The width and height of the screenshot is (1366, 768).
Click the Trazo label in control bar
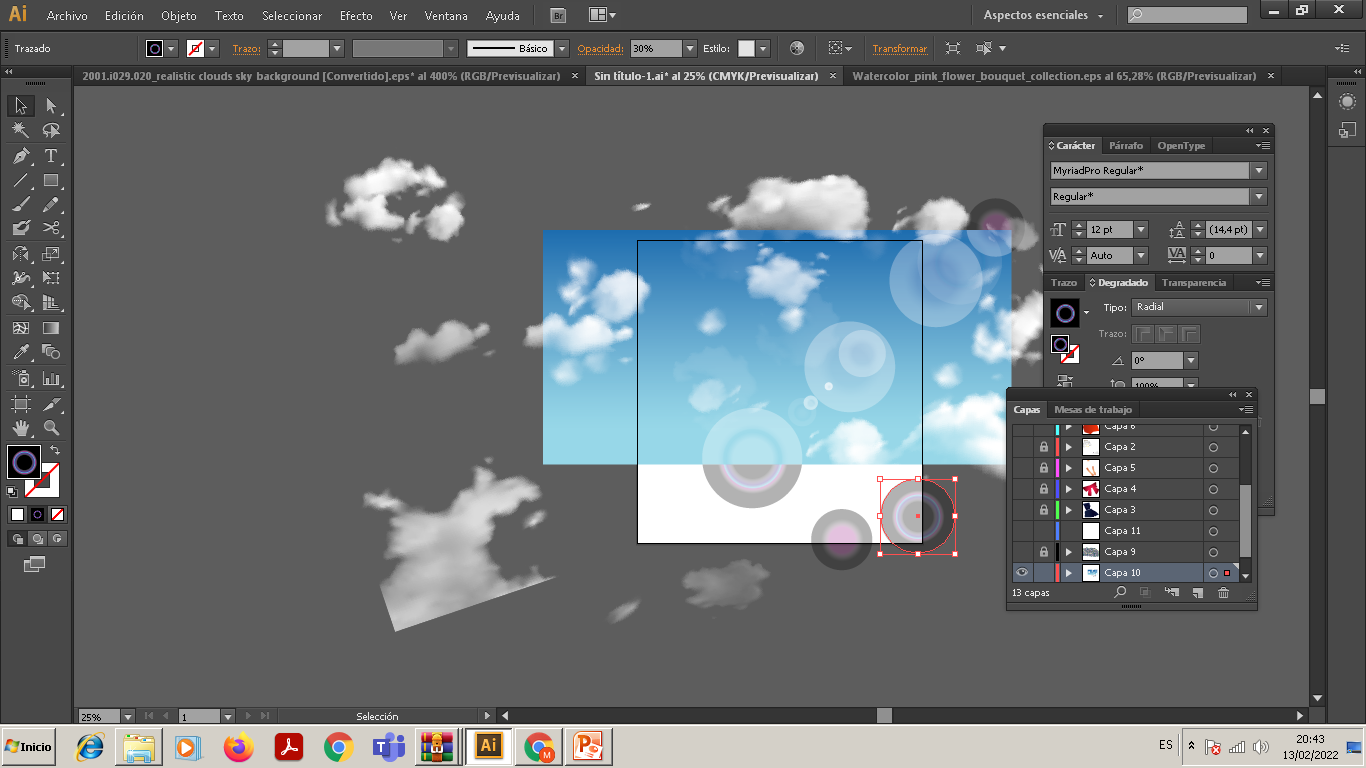click(x=246, y=48)
